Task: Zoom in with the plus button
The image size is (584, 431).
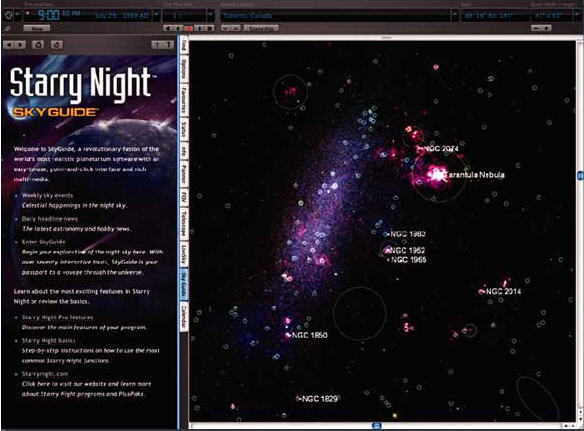Action: click(546, 28)
